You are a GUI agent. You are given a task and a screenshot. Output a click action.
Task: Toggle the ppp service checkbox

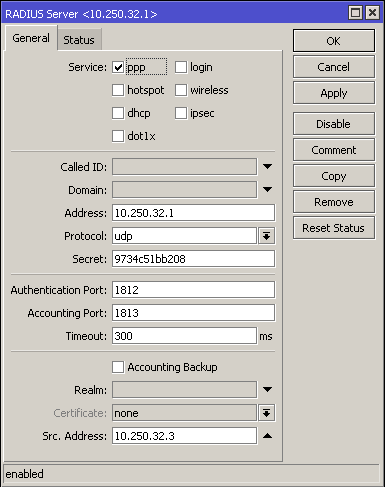(118, 67)
